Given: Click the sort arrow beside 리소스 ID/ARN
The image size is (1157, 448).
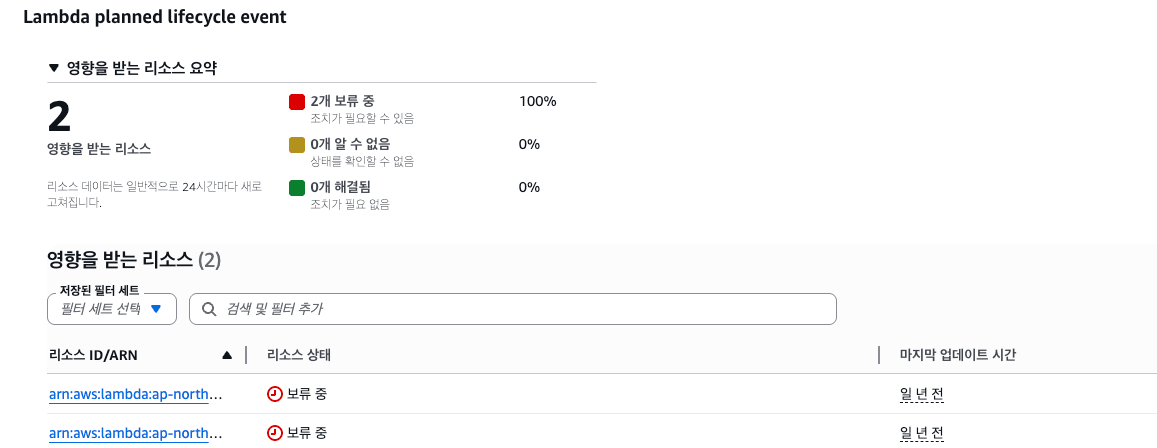Looking at the screenshot, I should pyautogui.click(x=227, y=355).
